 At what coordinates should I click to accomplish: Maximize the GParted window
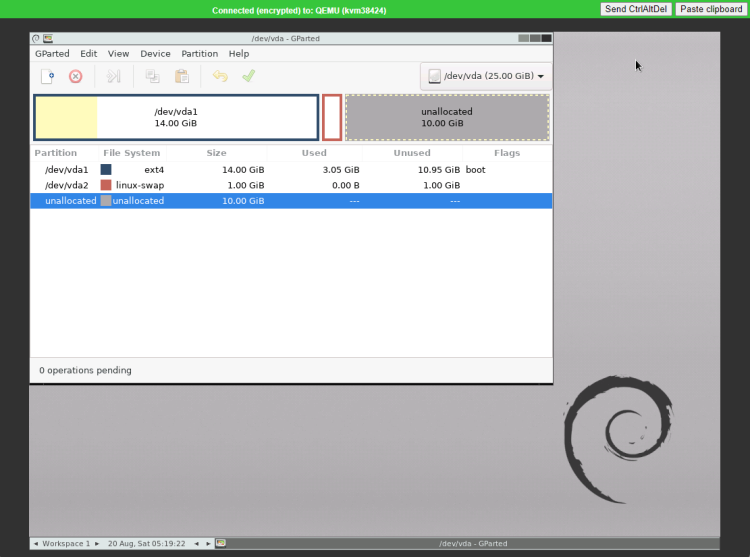tap(535, 38)
